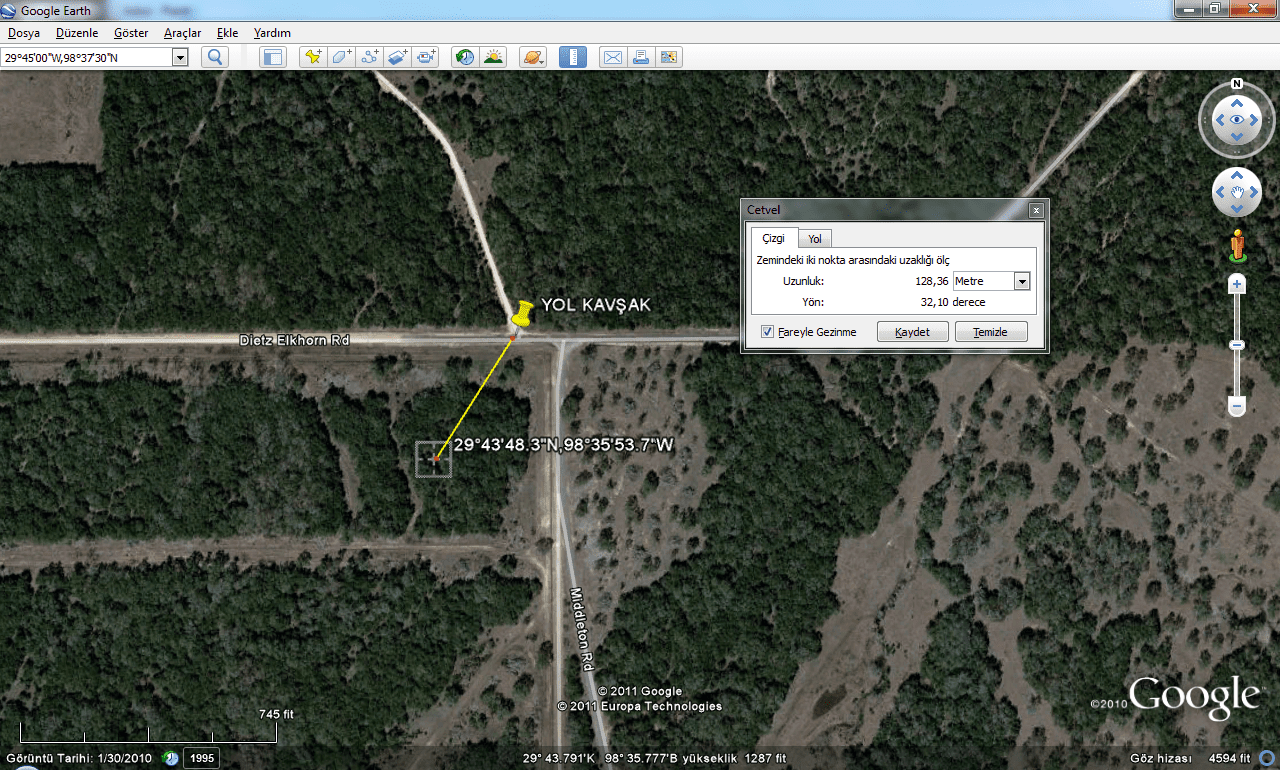
Task: Open the Göster menu
Action: [131, 33]
